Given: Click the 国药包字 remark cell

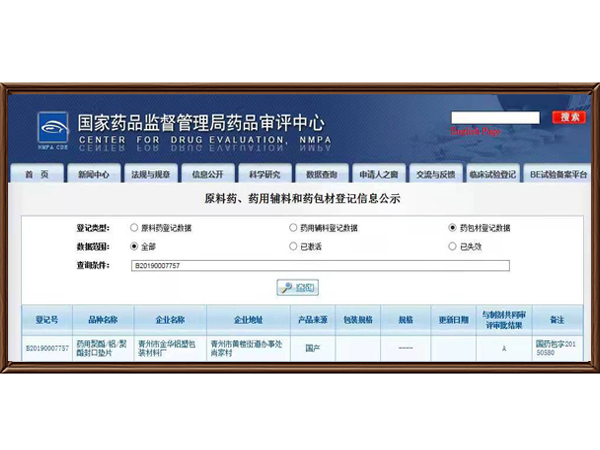Looking at the screenshot, I should pos(558,348).
